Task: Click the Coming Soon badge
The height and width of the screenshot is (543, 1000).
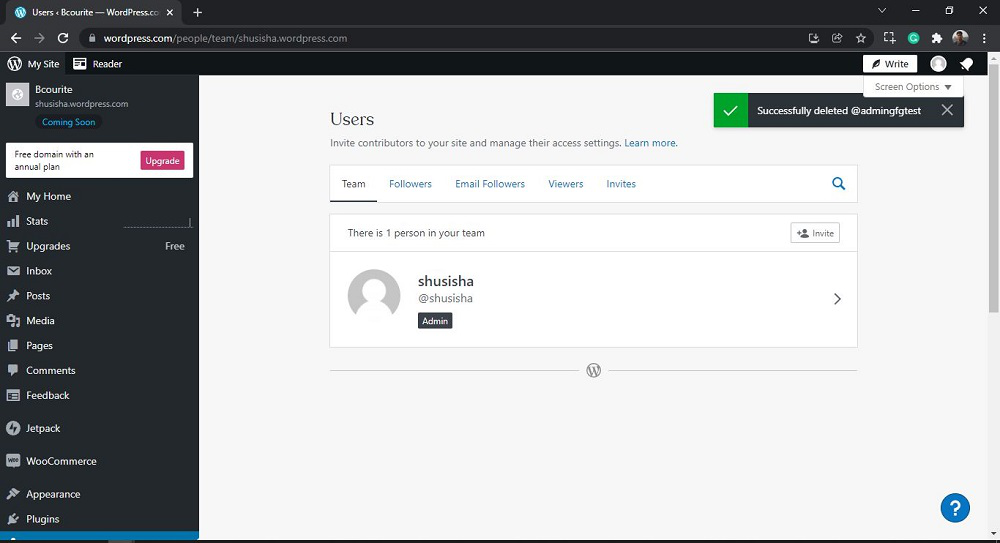Action: coord(68,122)
